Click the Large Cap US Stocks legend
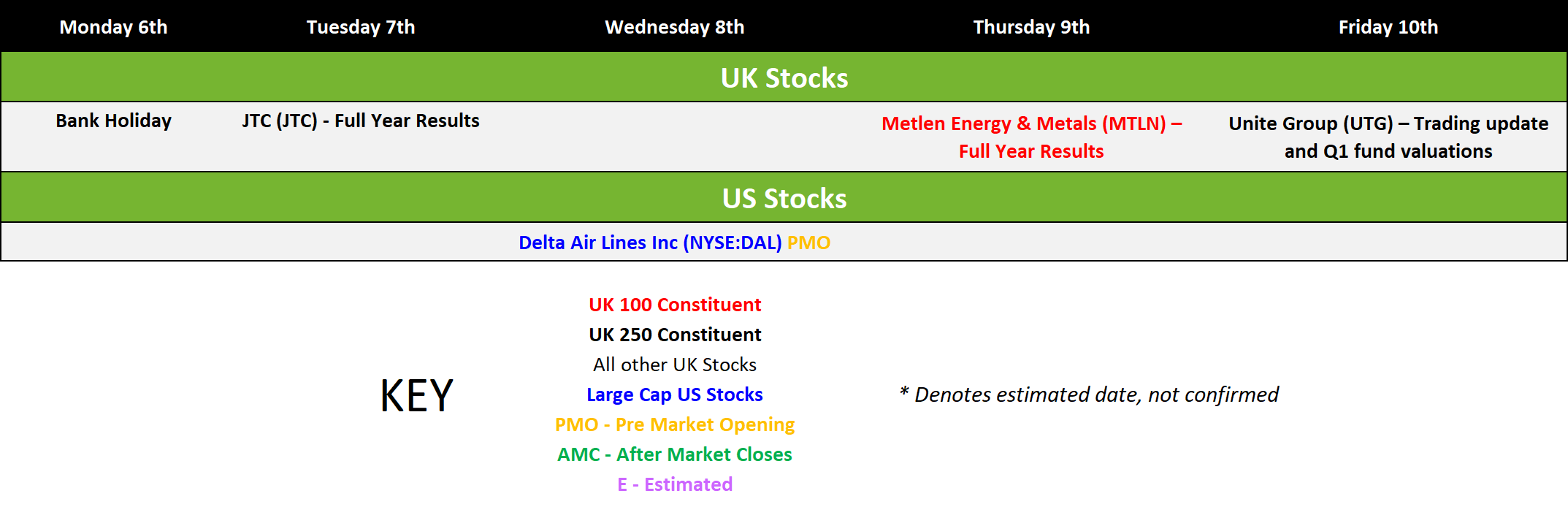1568x526 pixels. (675, 394)
